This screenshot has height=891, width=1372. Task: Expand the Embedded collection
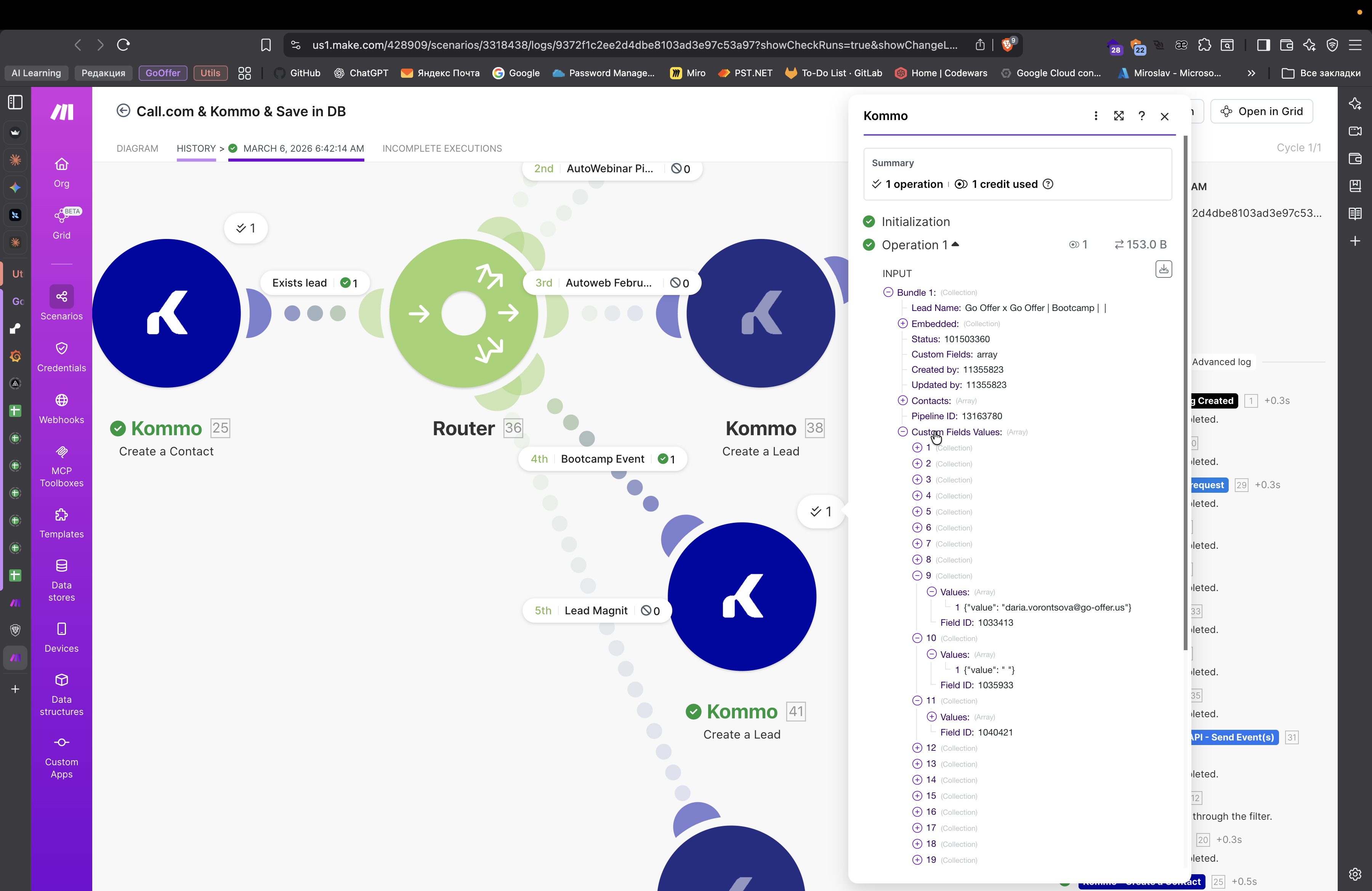(x=902, y=323)
